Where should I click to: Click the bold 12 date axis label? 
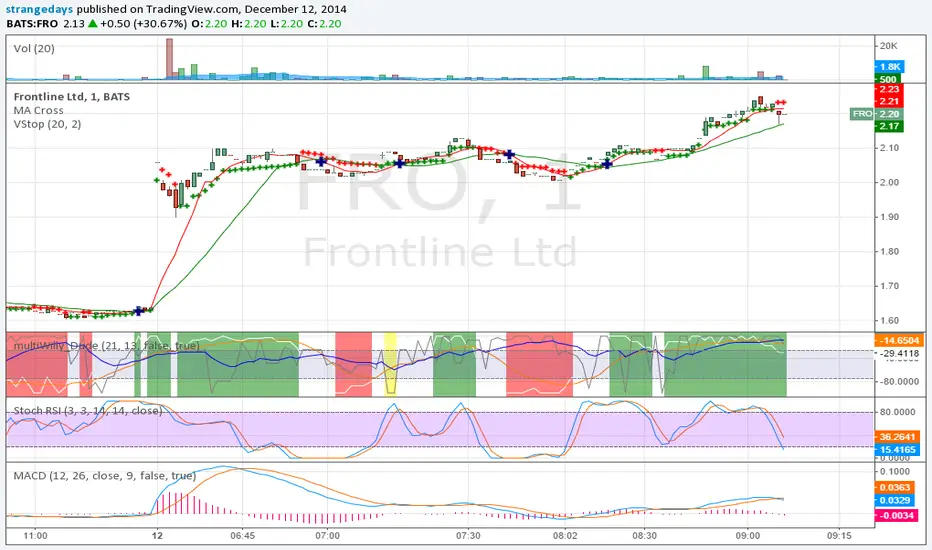(157, 536)
